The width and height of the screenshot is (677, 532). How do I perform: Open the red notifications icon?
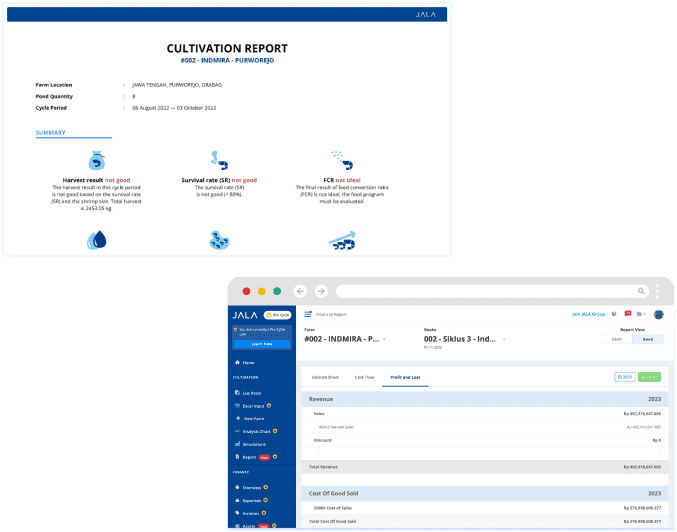click(x=627, y=313)
